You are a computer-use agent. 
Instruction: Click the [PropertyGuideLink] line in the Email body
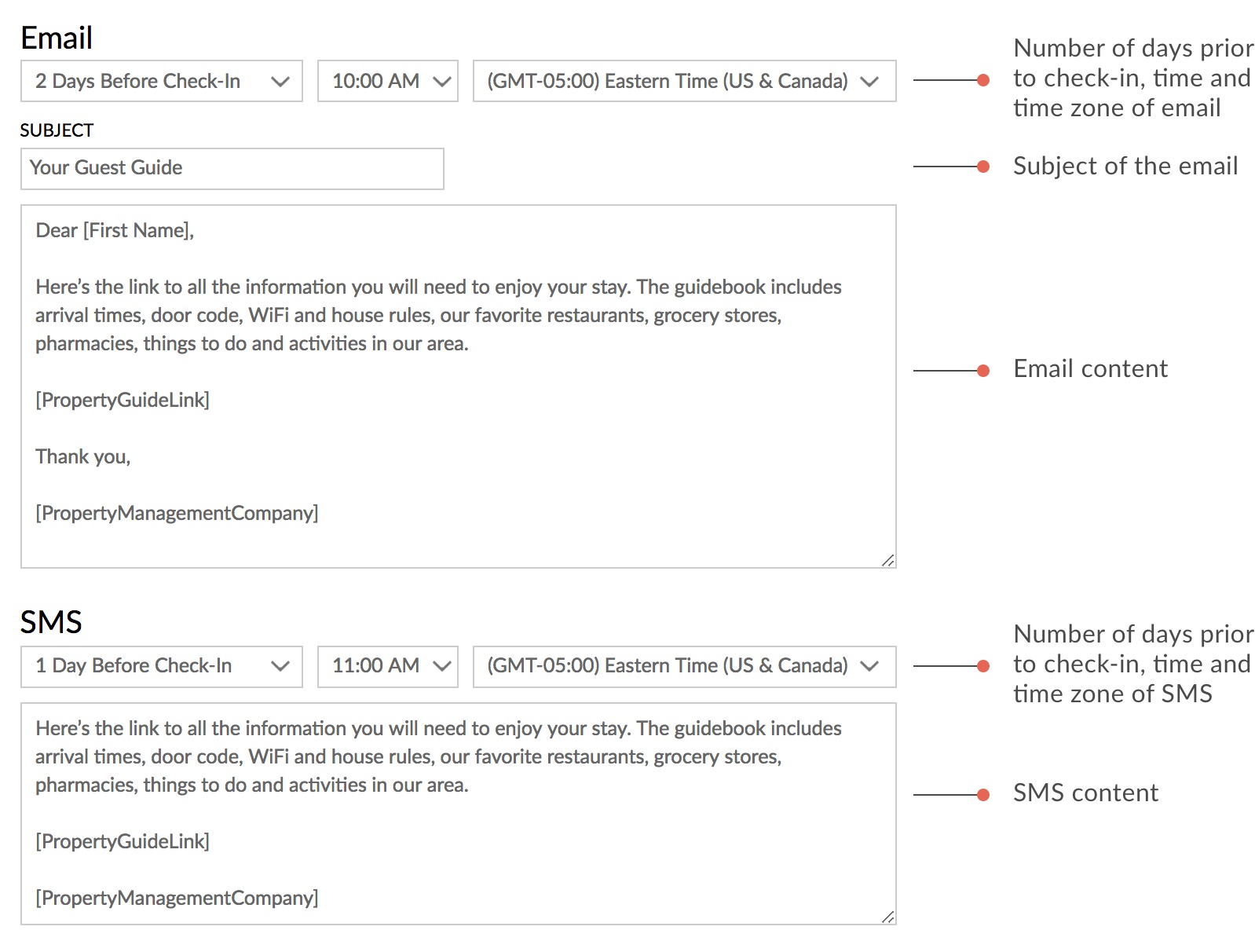[123, 400]
